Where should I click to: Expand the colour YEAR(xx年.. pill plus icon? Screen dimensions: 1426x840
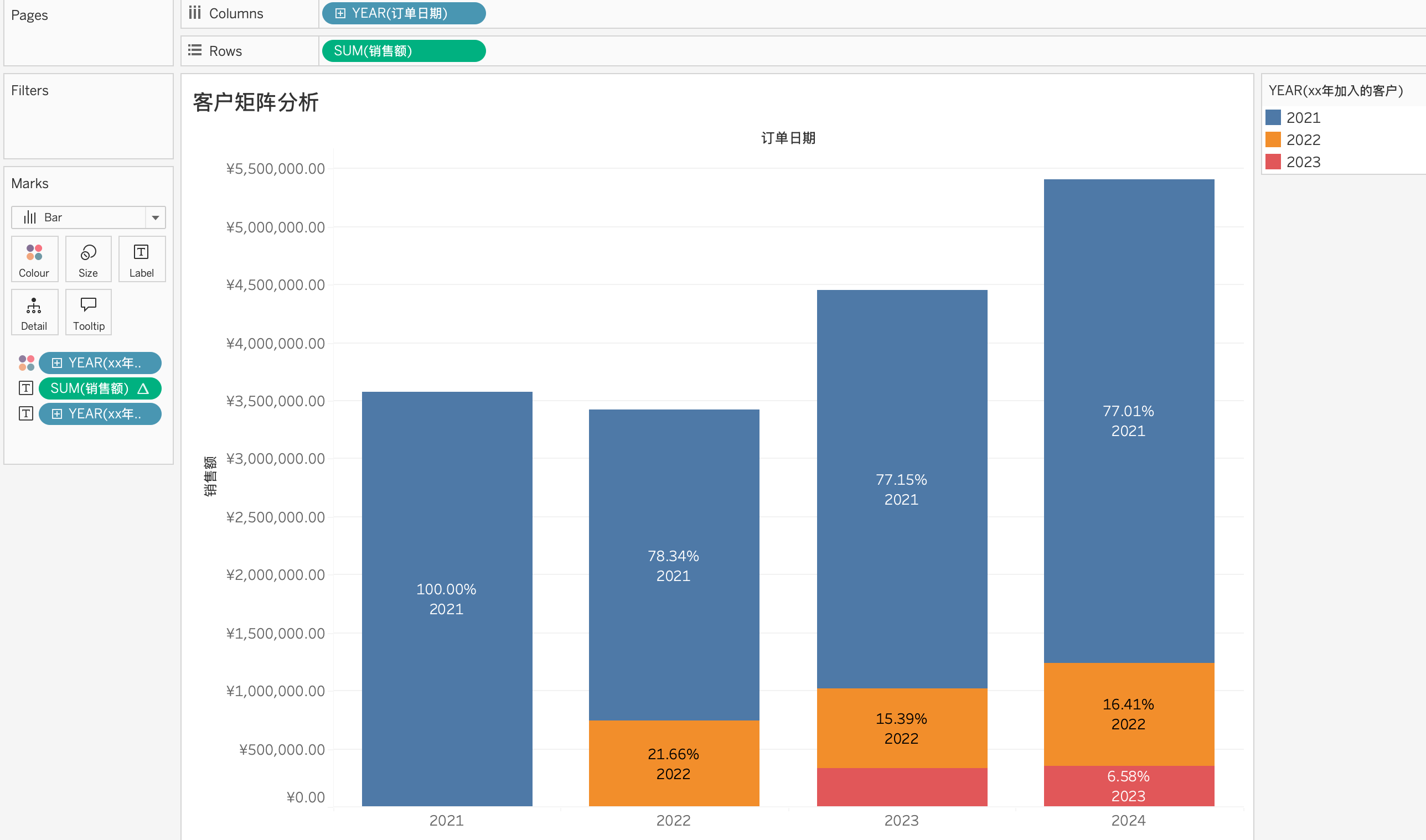point(56,363)
